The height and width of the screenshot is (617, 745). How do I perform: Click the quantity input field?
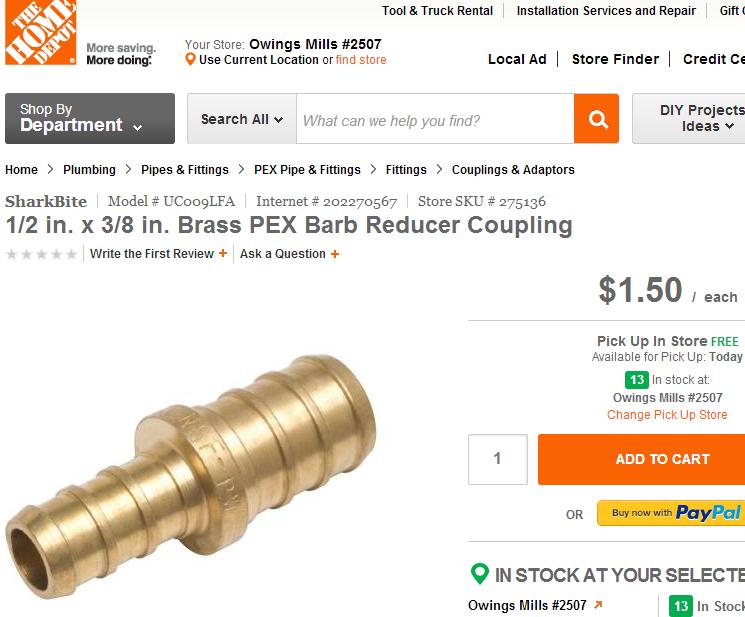point(497,459)
